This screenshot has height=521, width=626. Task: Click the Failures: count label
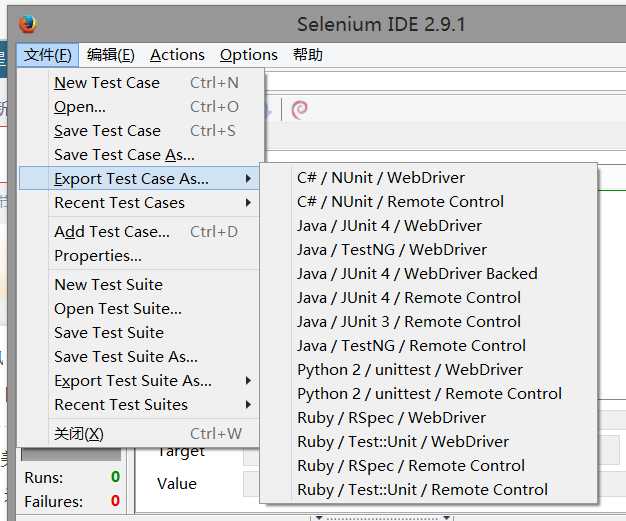click(x=53, y=501)
